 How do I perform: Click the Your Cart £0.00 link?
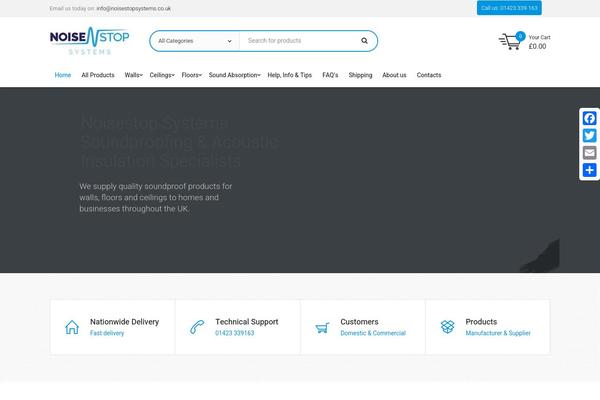click(x=539, y=42)
